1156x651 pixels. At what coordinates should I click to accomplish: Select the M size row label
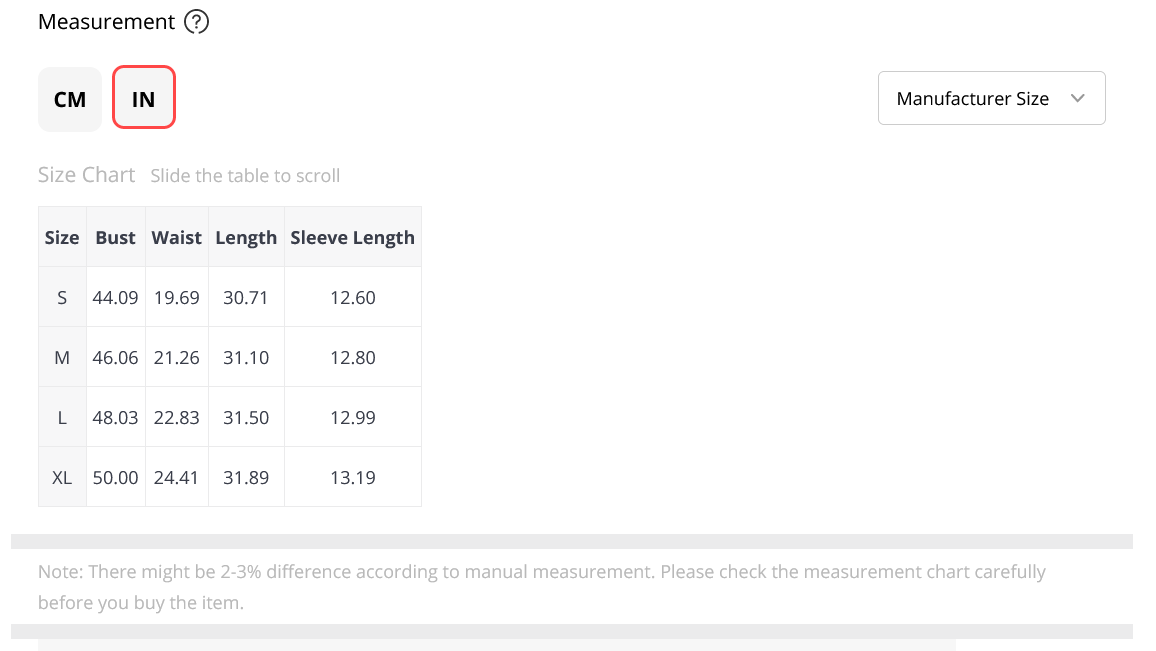tap(62, 358)
